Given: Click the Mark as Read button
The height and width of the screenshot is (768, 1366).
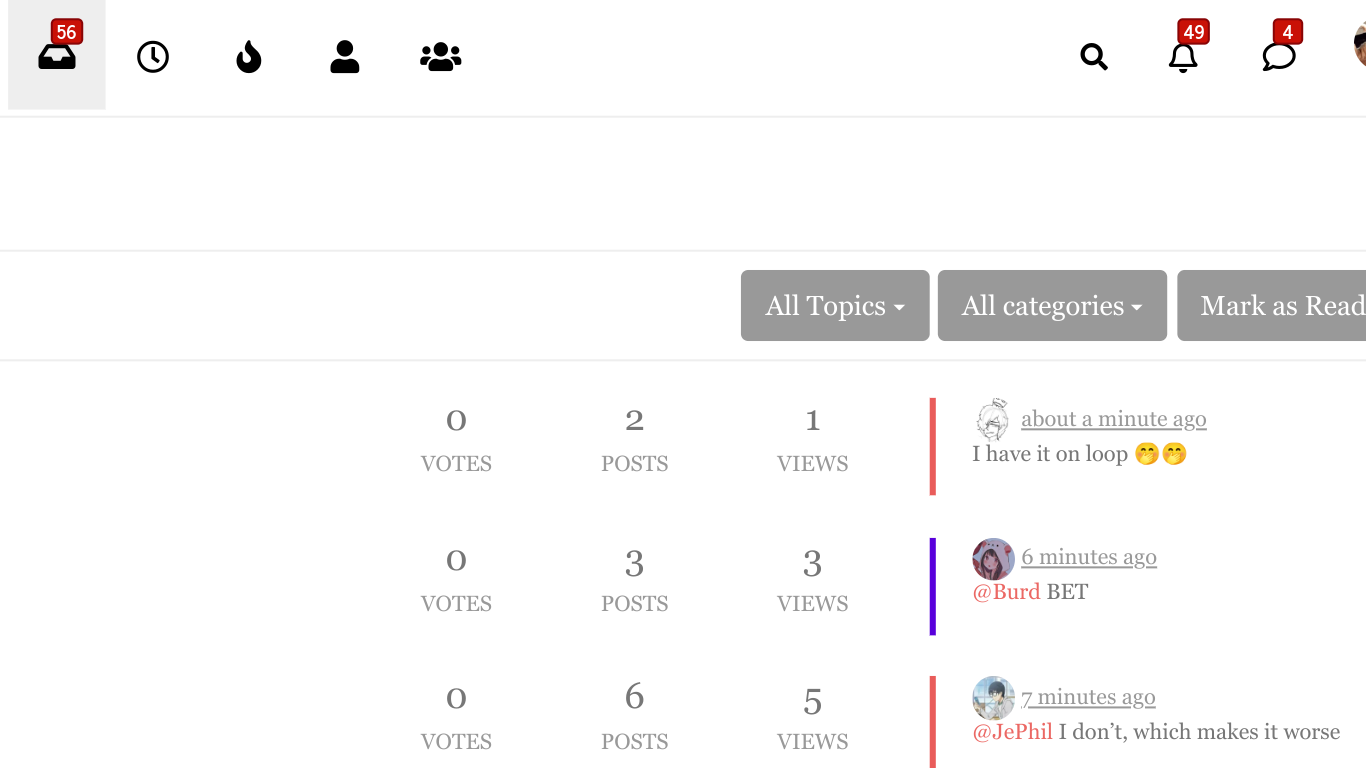Looking at the screenshot, I should (x=1272, y=305).
